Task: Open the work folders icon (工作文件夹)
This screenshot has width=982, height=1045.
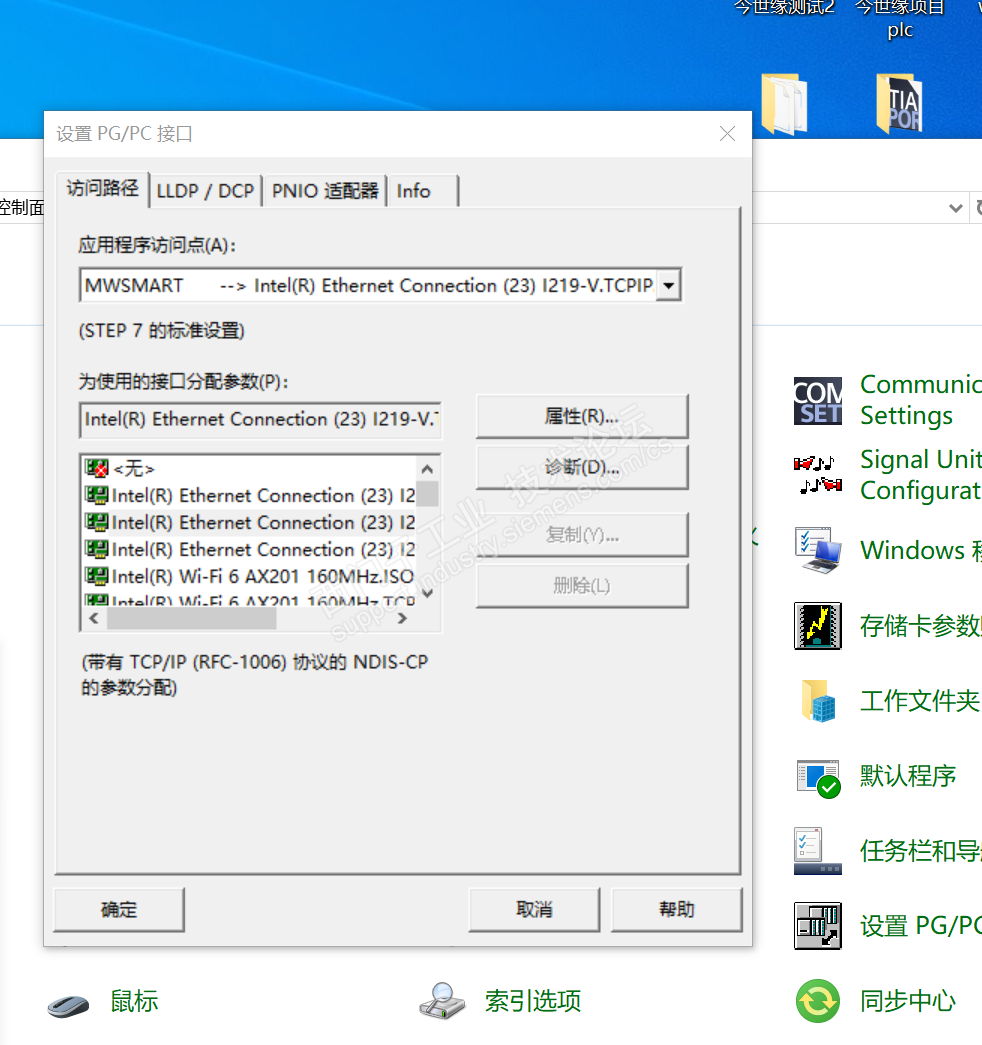Action: coord(819,700)
